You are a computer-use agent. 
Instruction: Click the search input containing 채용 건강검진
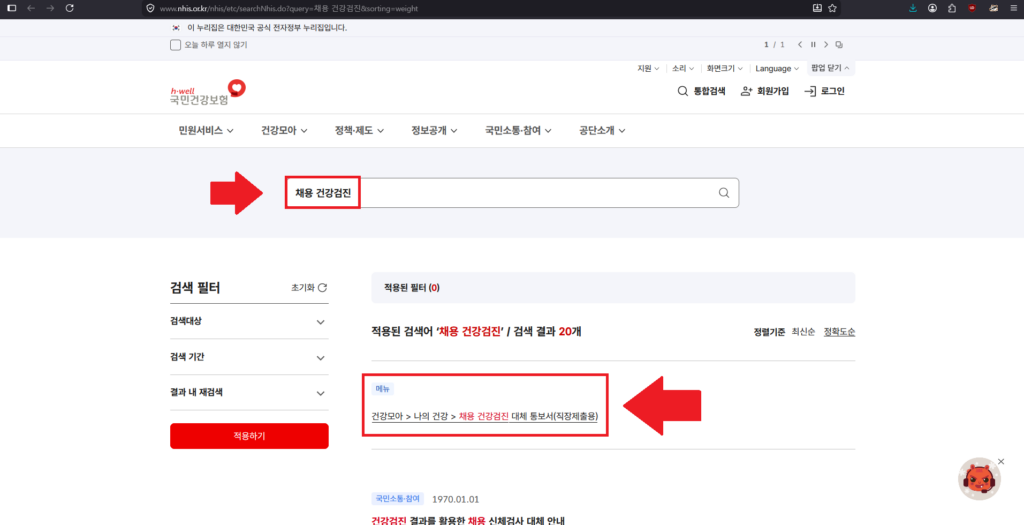[x=512, y=193]
